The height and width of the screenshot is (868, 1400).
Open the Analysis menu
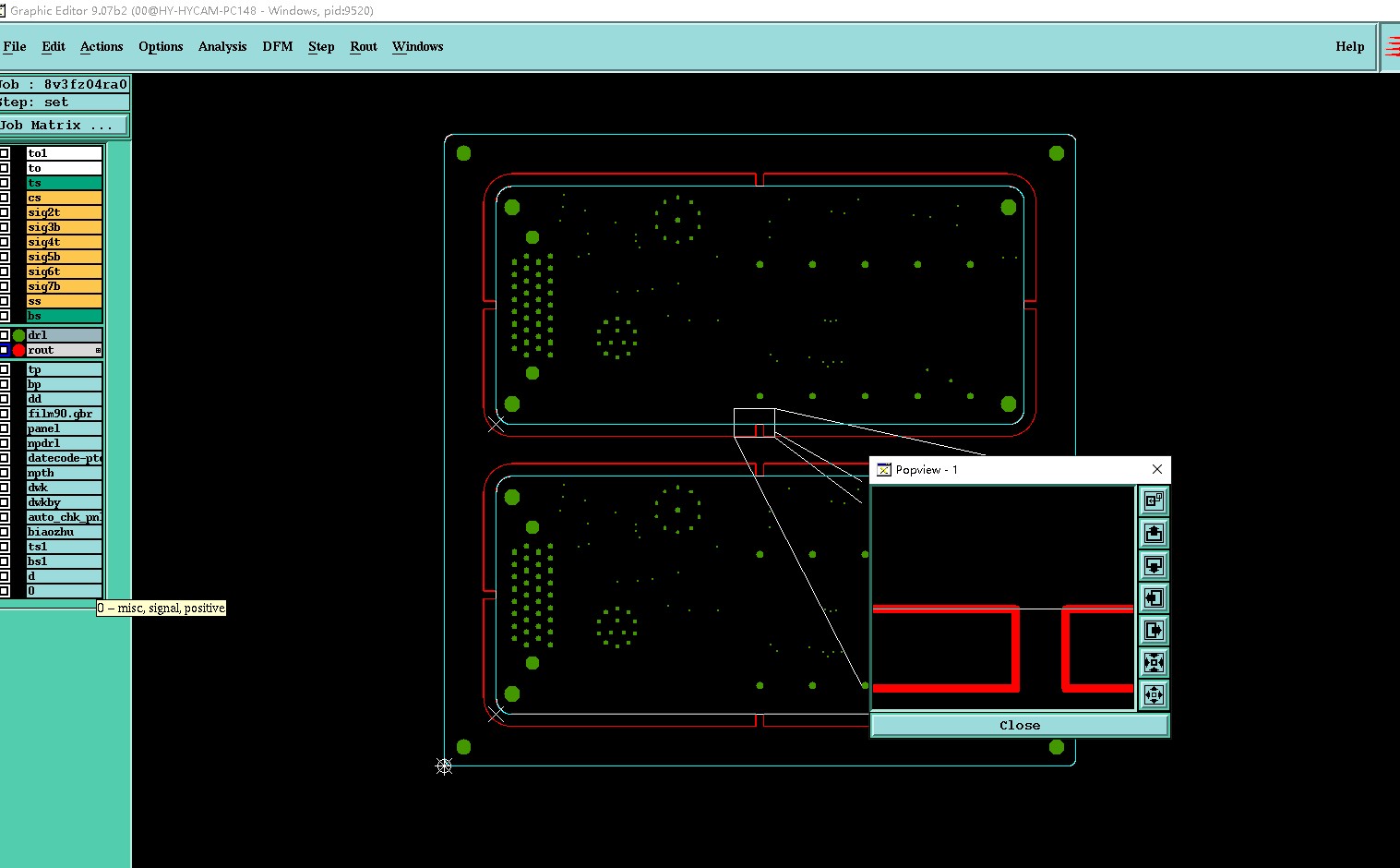[222, 46]
